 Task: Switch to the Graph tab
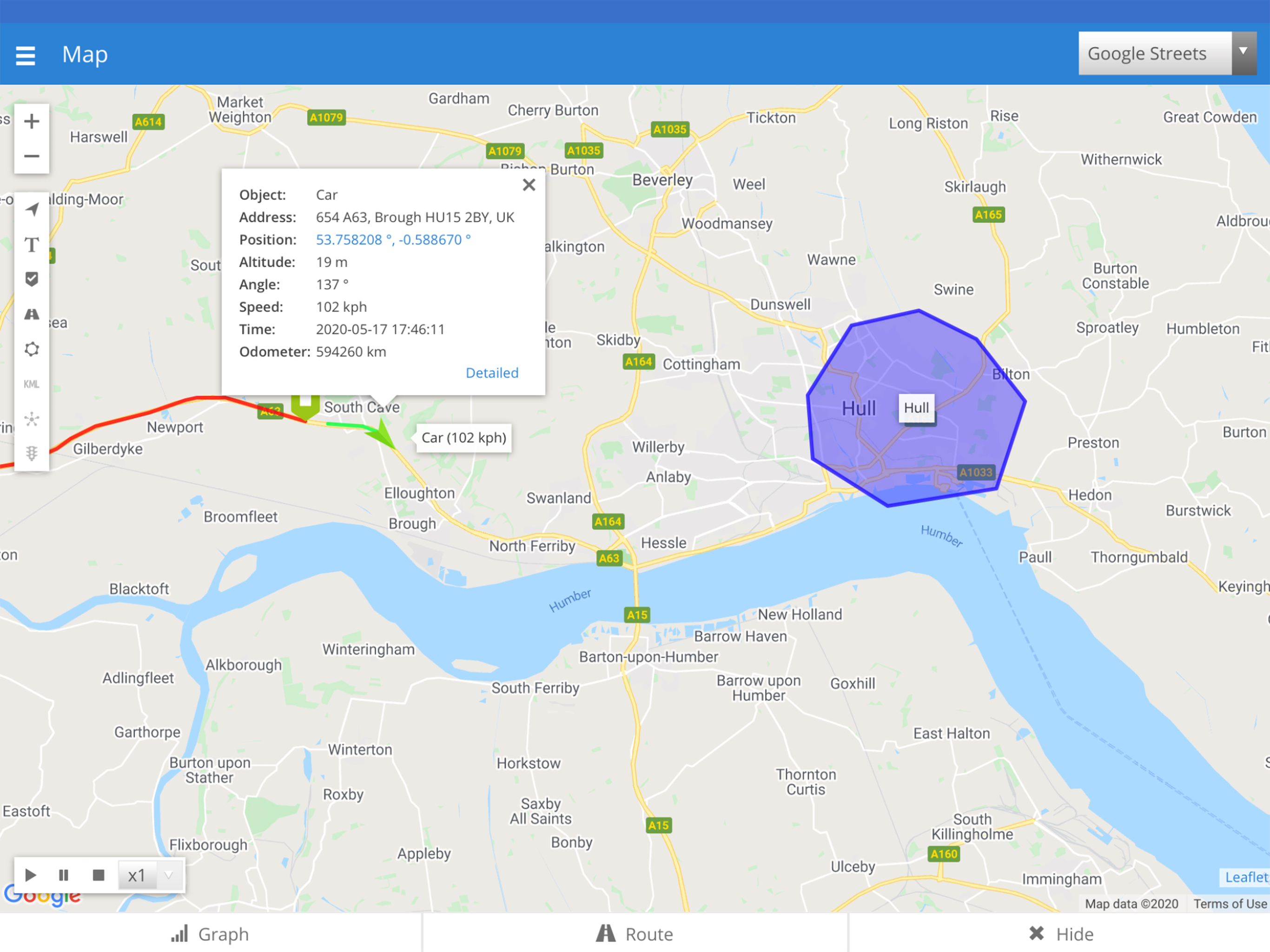click(211, 933)
